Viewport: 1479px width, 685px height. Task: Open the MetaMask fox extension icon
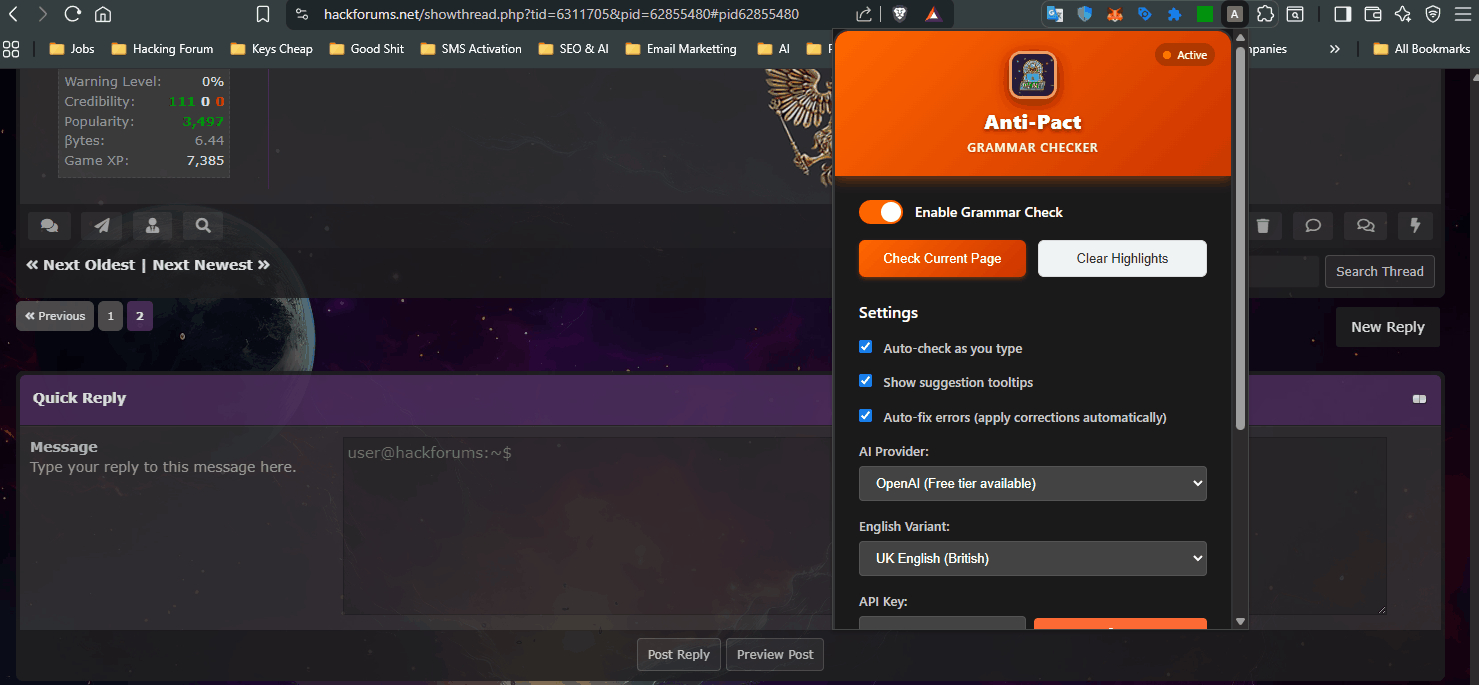point(1114,14)
